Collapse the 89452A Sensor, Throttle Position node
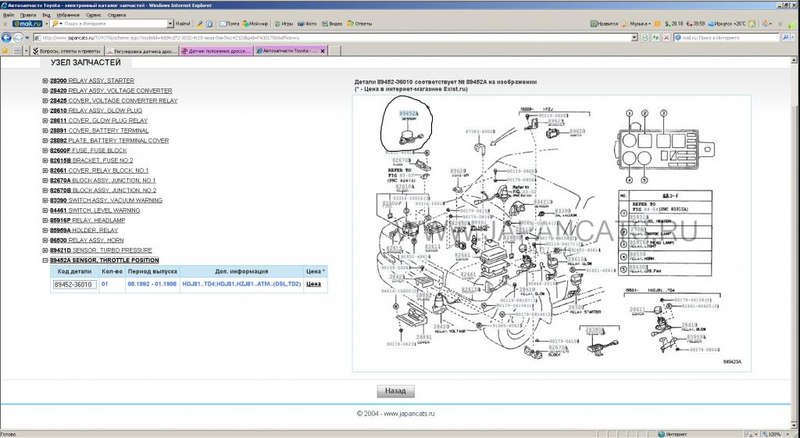800x438 pixels. click(44, 259)
